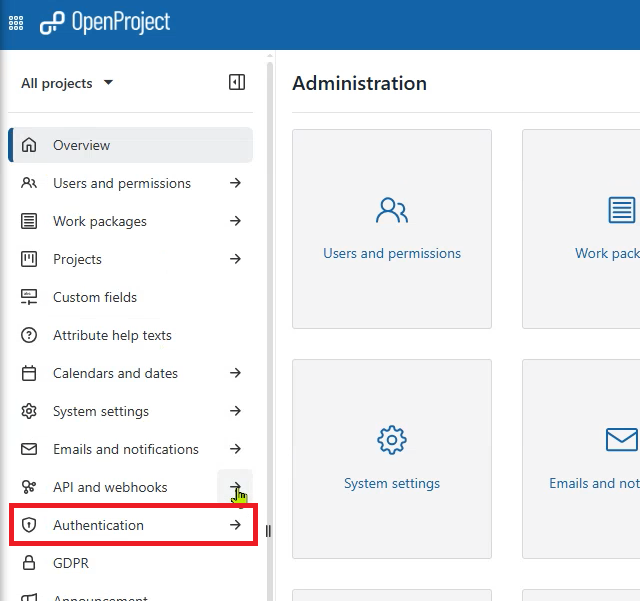Open System settings in the sidebar
Image resolution: width=640 pixels, height=601 pixels.
point(101,411)
